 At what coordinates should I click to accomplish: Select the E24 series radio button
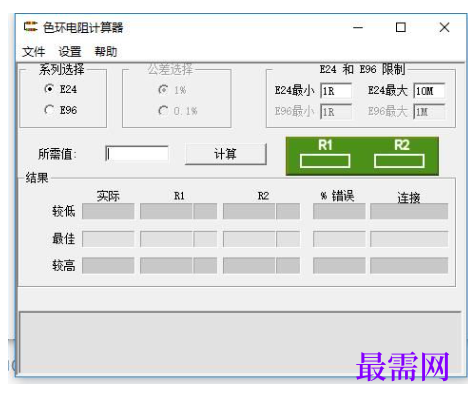[x=60, y=89]
